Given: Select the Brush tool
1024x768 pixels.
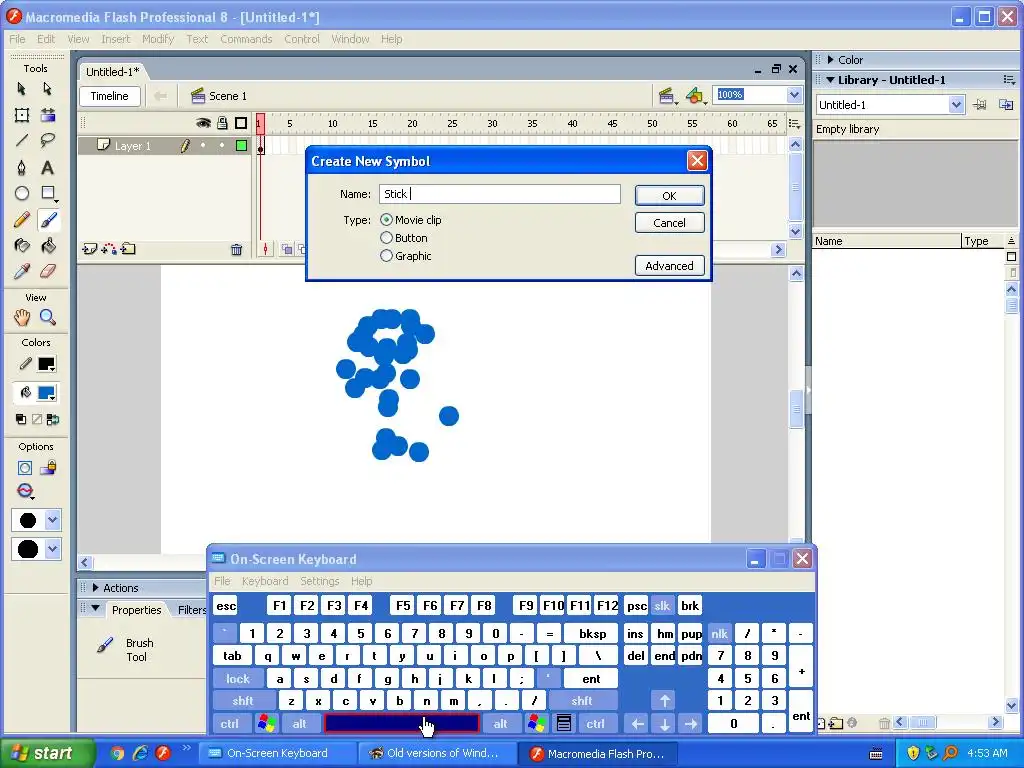Looking at the screenshot, I should pyautogui.click(x=48, y=220).
